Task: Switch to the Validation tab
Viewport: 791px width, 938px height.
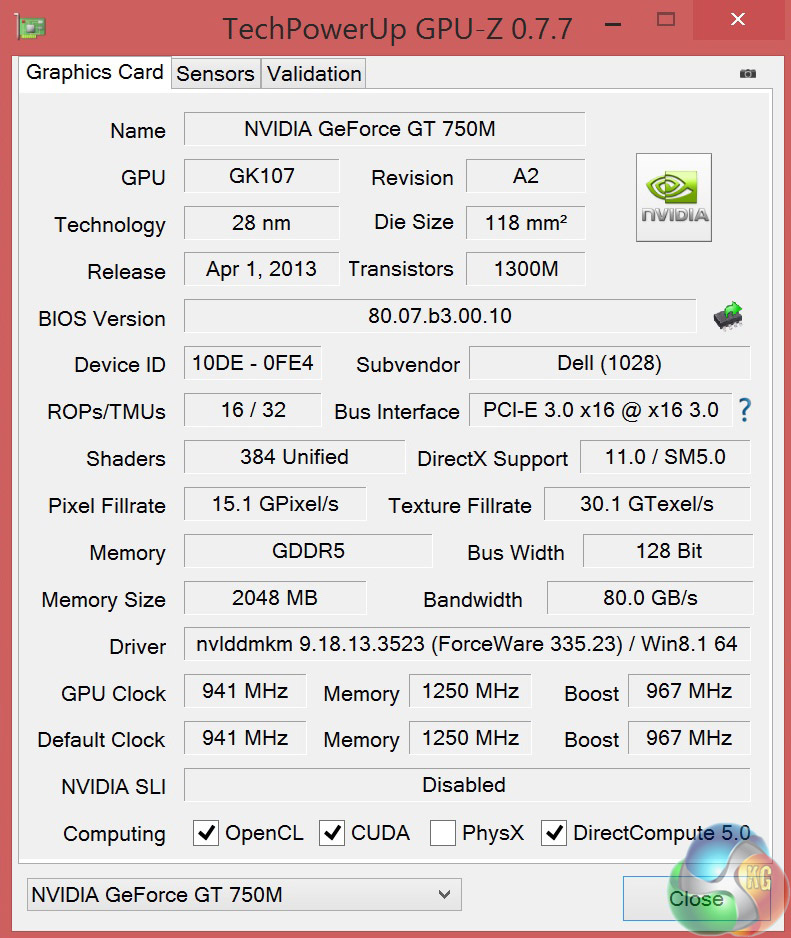Action: pos(314,74)
